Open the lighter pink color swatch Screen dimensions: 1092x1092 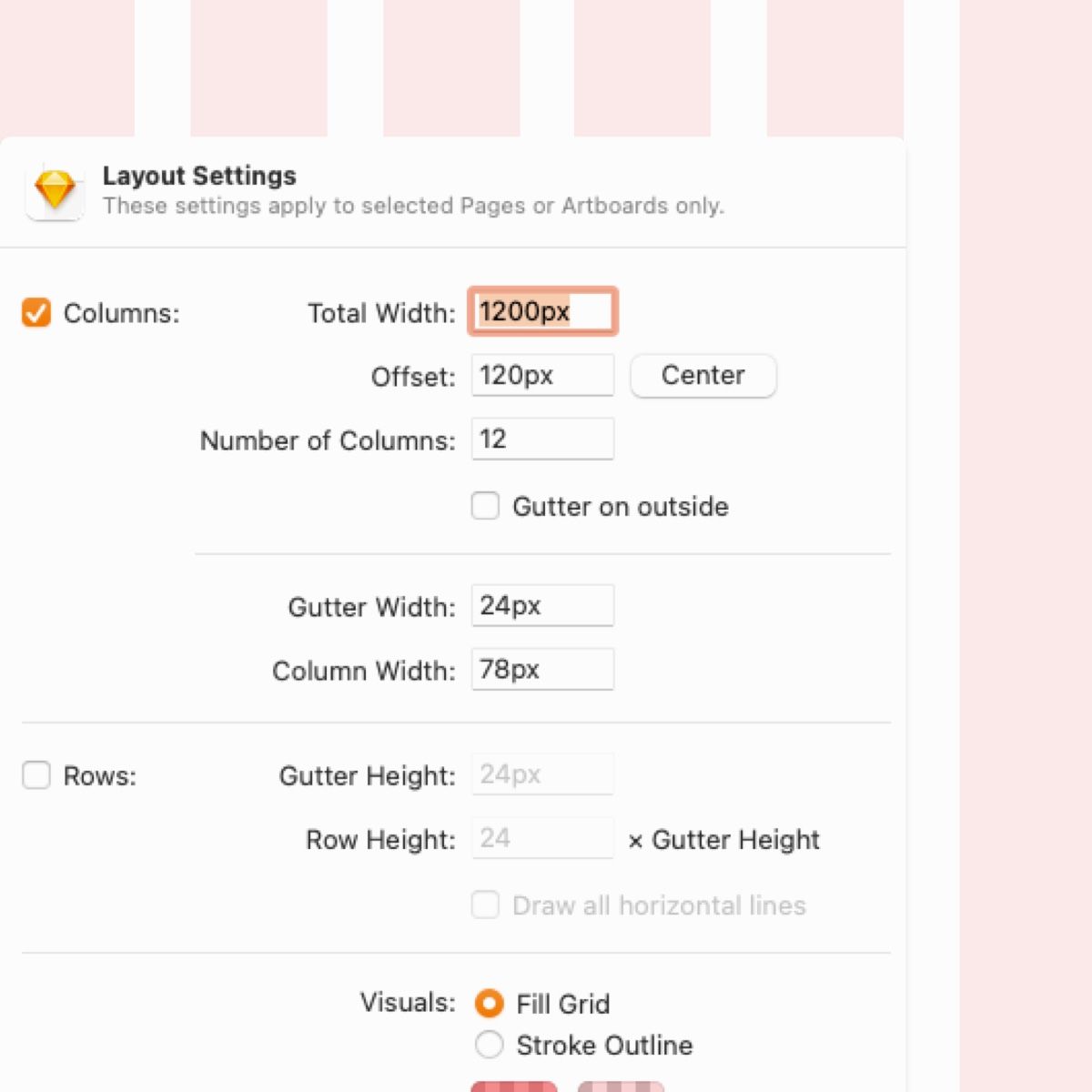pos(621,1086)
